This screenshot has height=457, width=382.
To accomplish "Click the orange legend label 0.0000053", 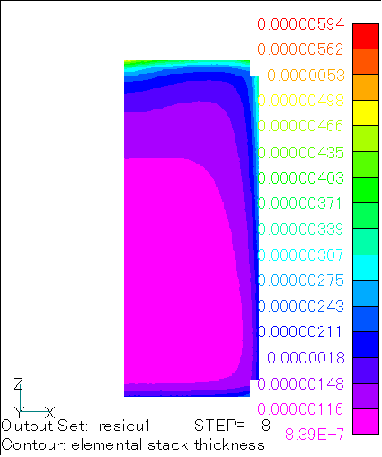I will point(306,75).
